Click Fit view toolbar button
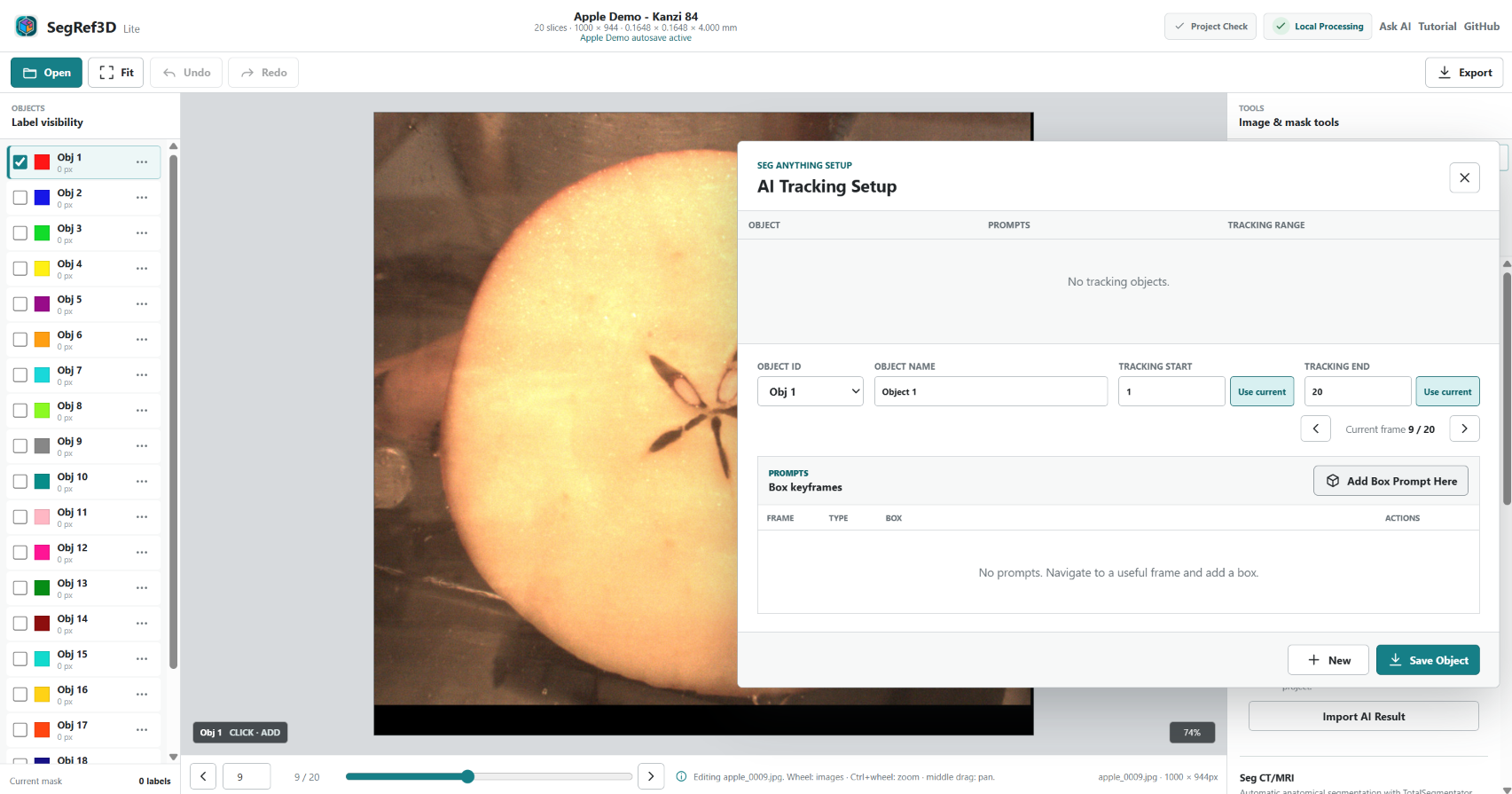Screen dimensions: 1512x794 (x=116, y=73)
